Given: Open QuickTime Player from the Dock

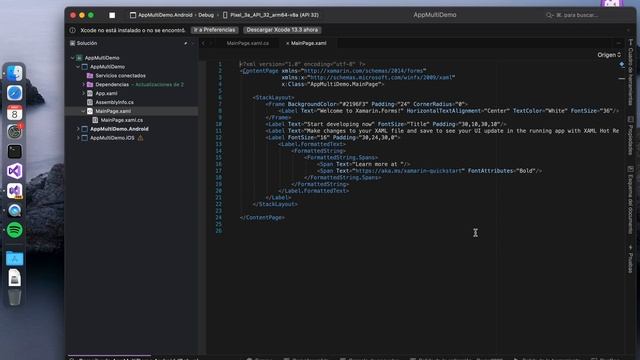Looking at the screenshot, I should pyautogui.click(x=15, y=211).
